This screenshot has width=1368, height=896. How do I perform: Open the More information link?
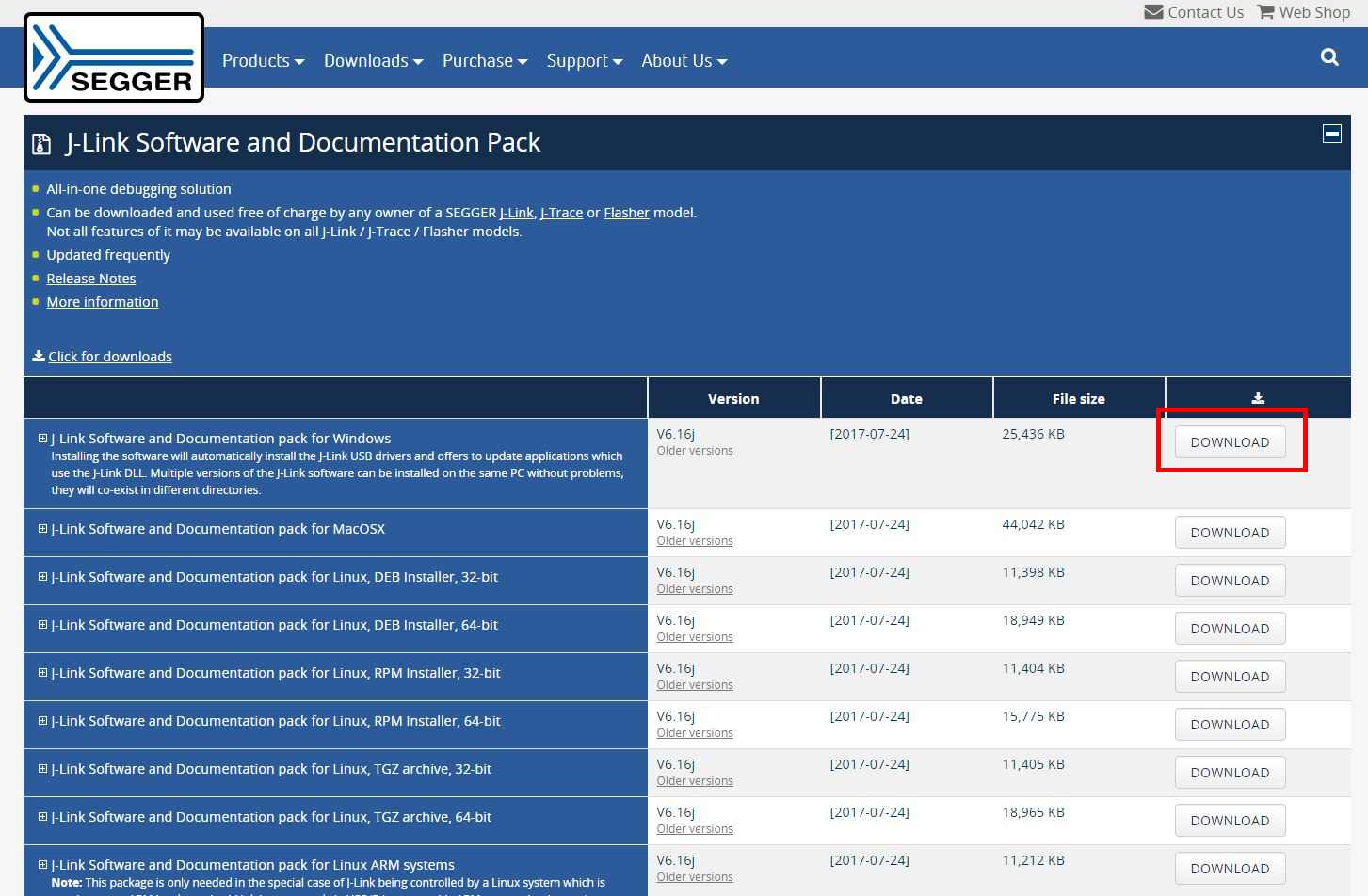pyautogui.click(x=103, y=302)
